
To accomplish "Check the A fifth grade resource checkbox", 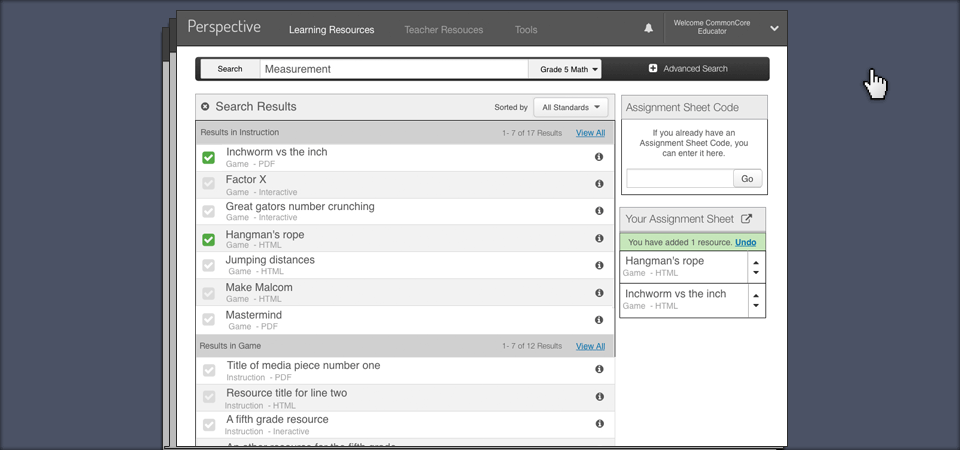I will (x=209, y=424).
